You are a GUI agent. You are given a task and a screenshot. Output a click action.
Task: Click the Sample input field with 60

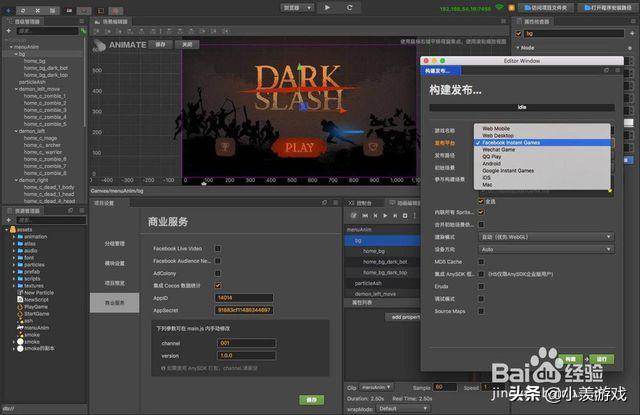[445, 387]
